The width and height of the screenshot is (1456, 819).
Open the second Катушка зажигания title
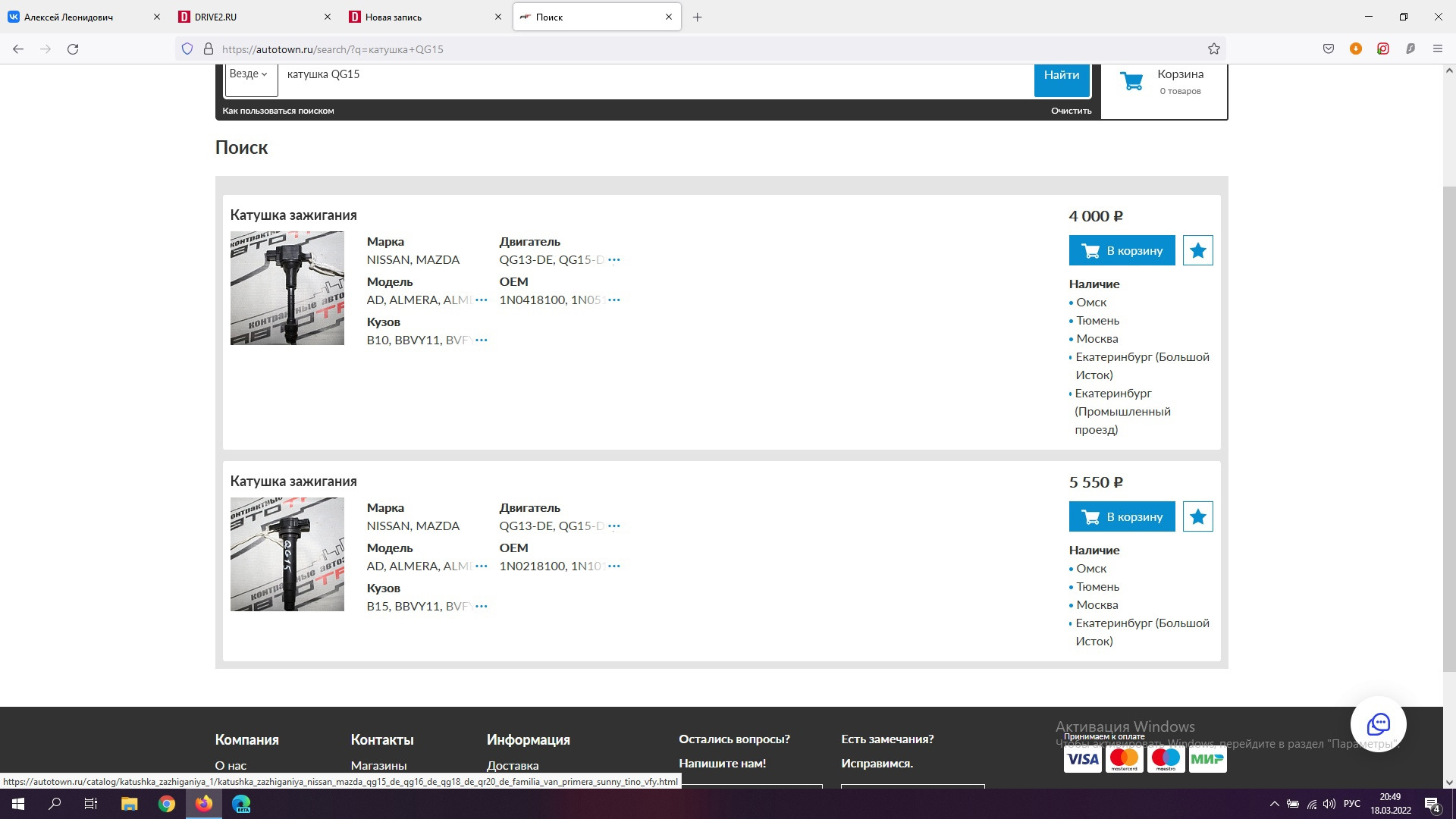coord(293,482)
